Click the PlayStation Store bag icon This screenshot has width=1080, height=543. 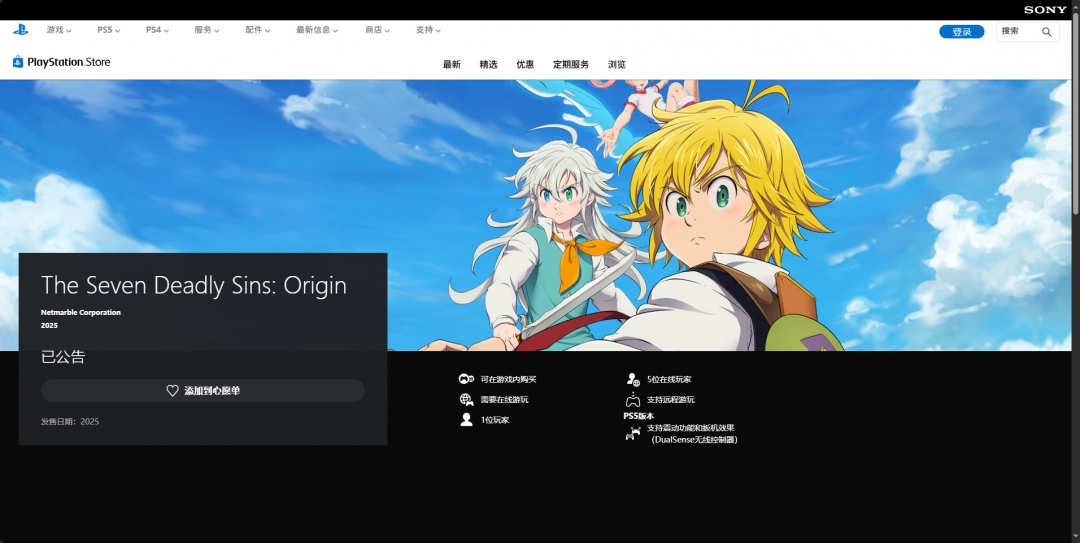coord(18,62)
